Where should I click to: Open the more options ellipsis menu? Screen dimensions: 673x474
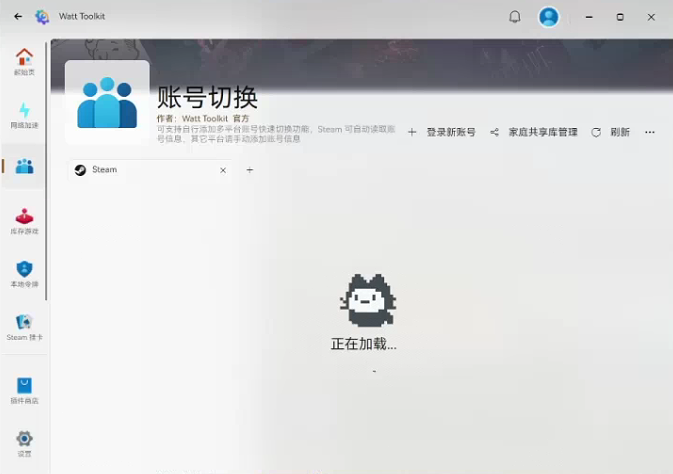click(650, 132)
